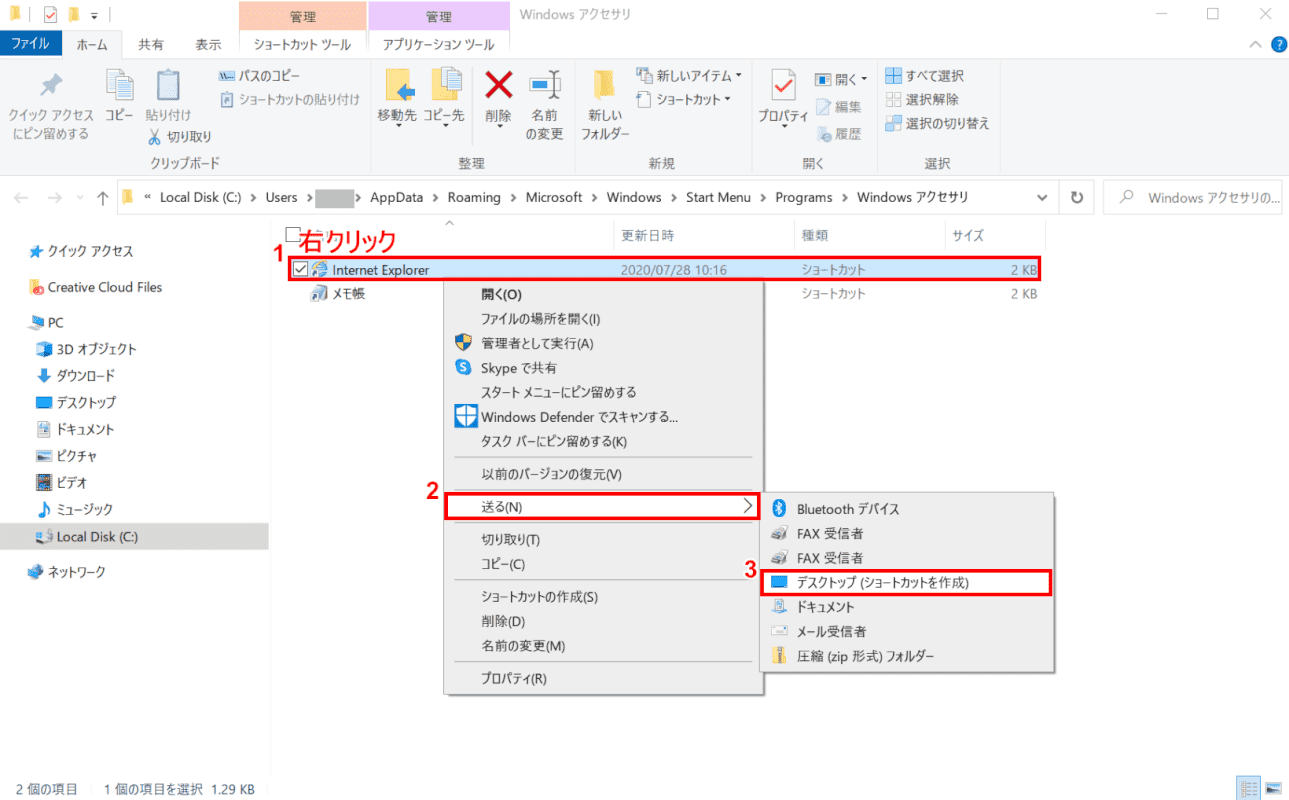Switch to the large icons view button
Viewport: 1289px width, 800px height.
point(1273,787)
